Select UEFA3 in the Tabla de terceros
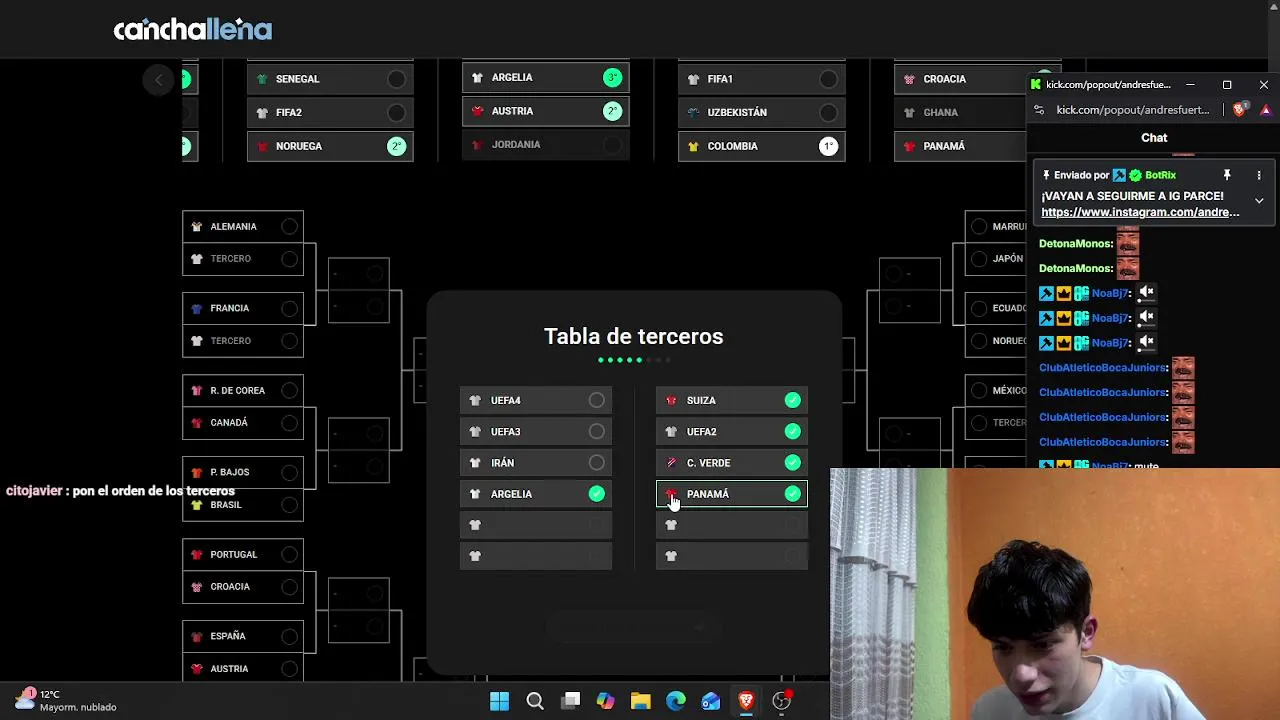 [x=536, y=431]
